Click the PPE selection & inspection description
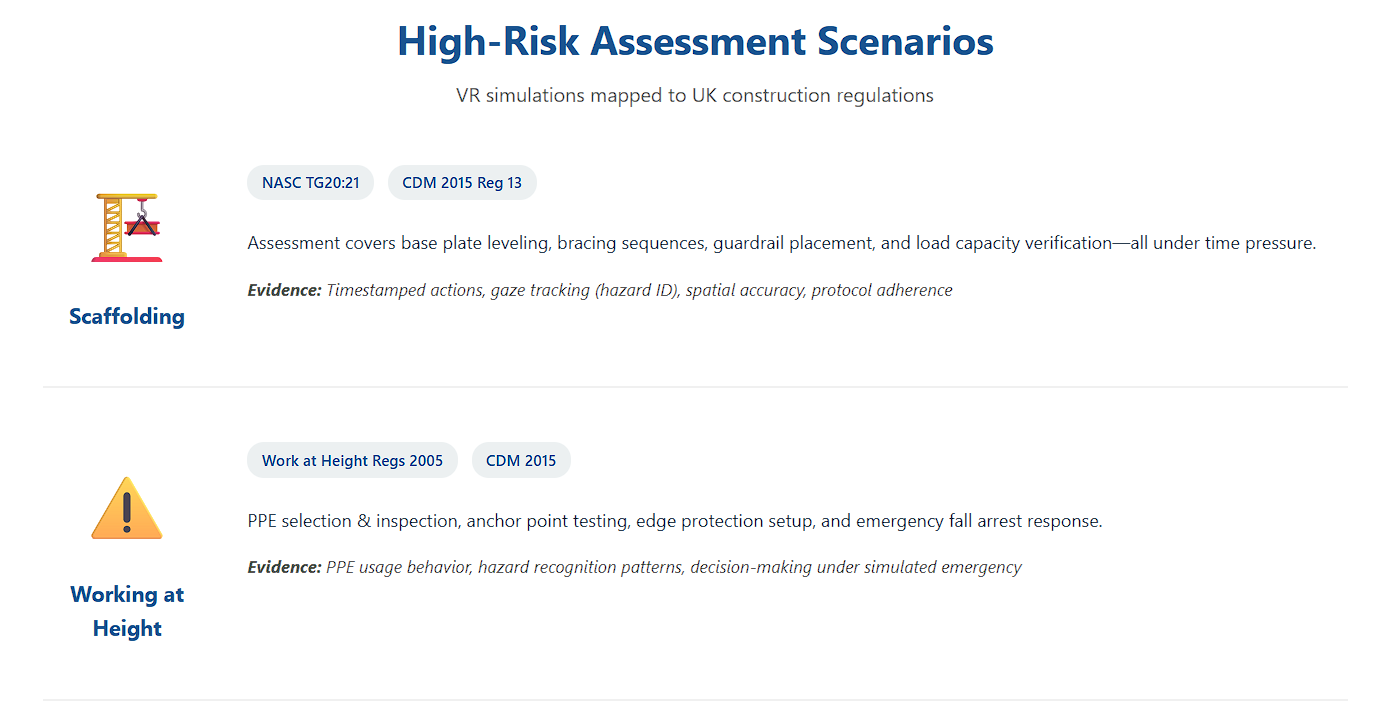This screenshot has height=708, width=1382. coord(674,521)
